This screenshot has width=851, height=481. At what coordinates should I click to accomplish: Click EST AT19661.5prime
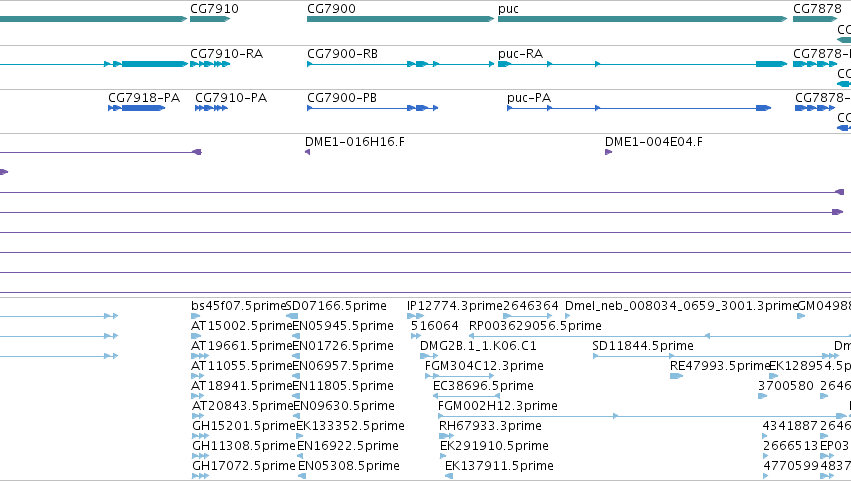(242, 346)
